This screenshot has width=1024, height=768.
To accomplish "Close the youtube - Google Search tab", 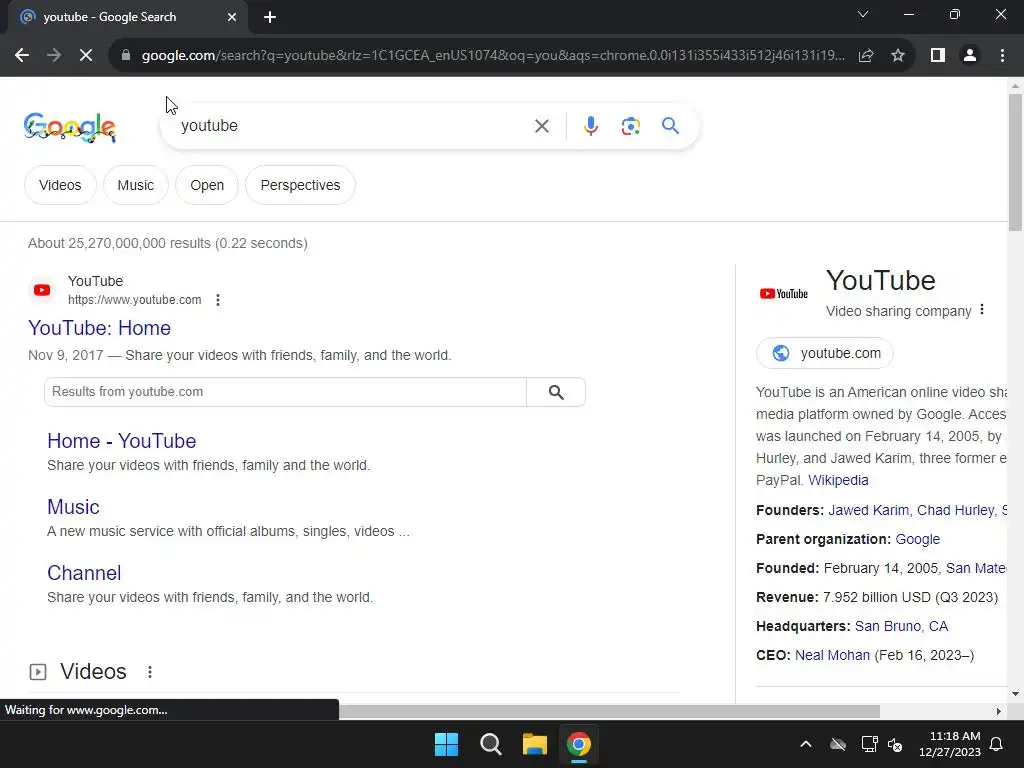I will pyautogui.click(x=232, y=17).
